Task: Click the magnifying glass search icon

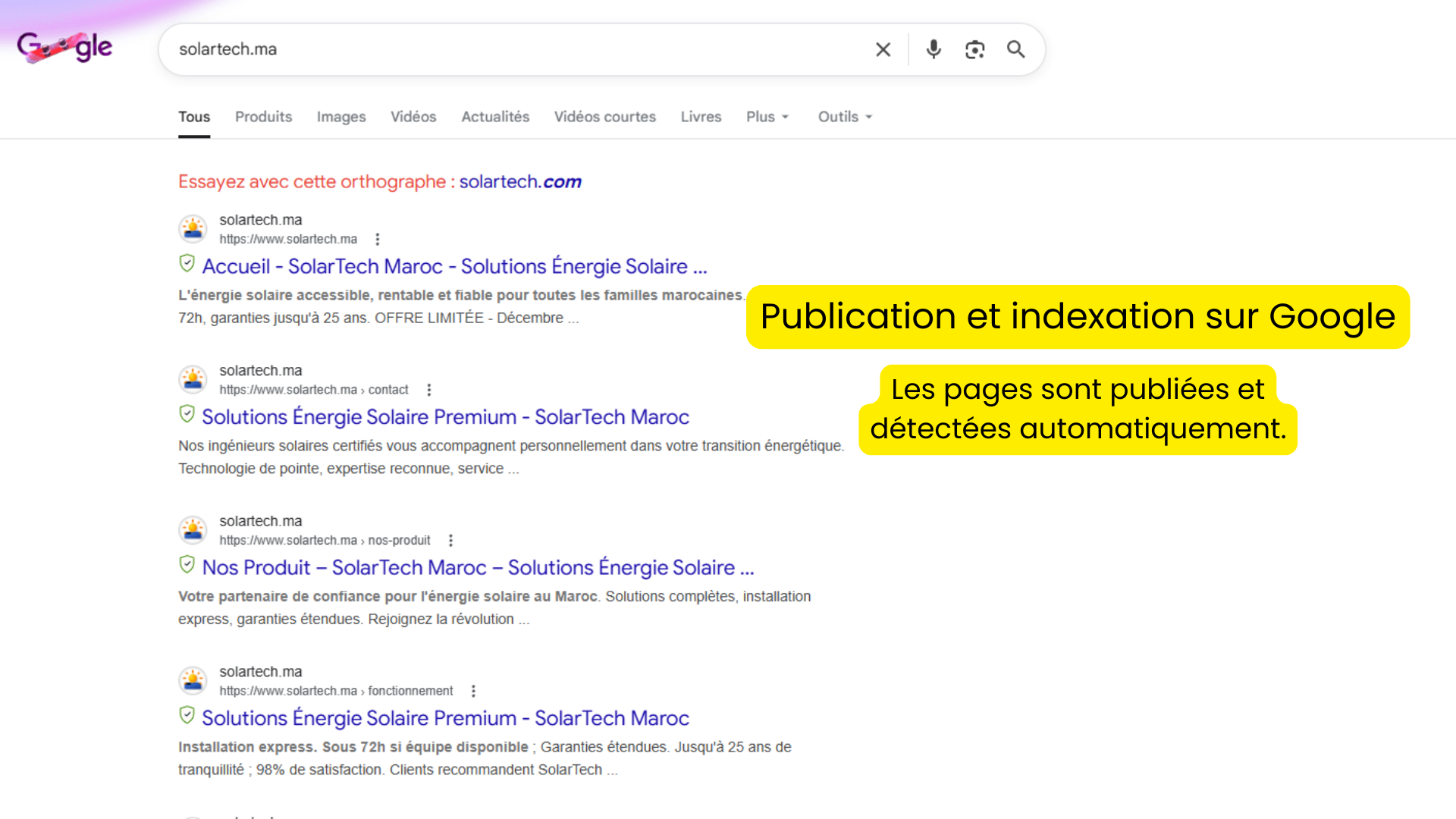Action: 1015,49
